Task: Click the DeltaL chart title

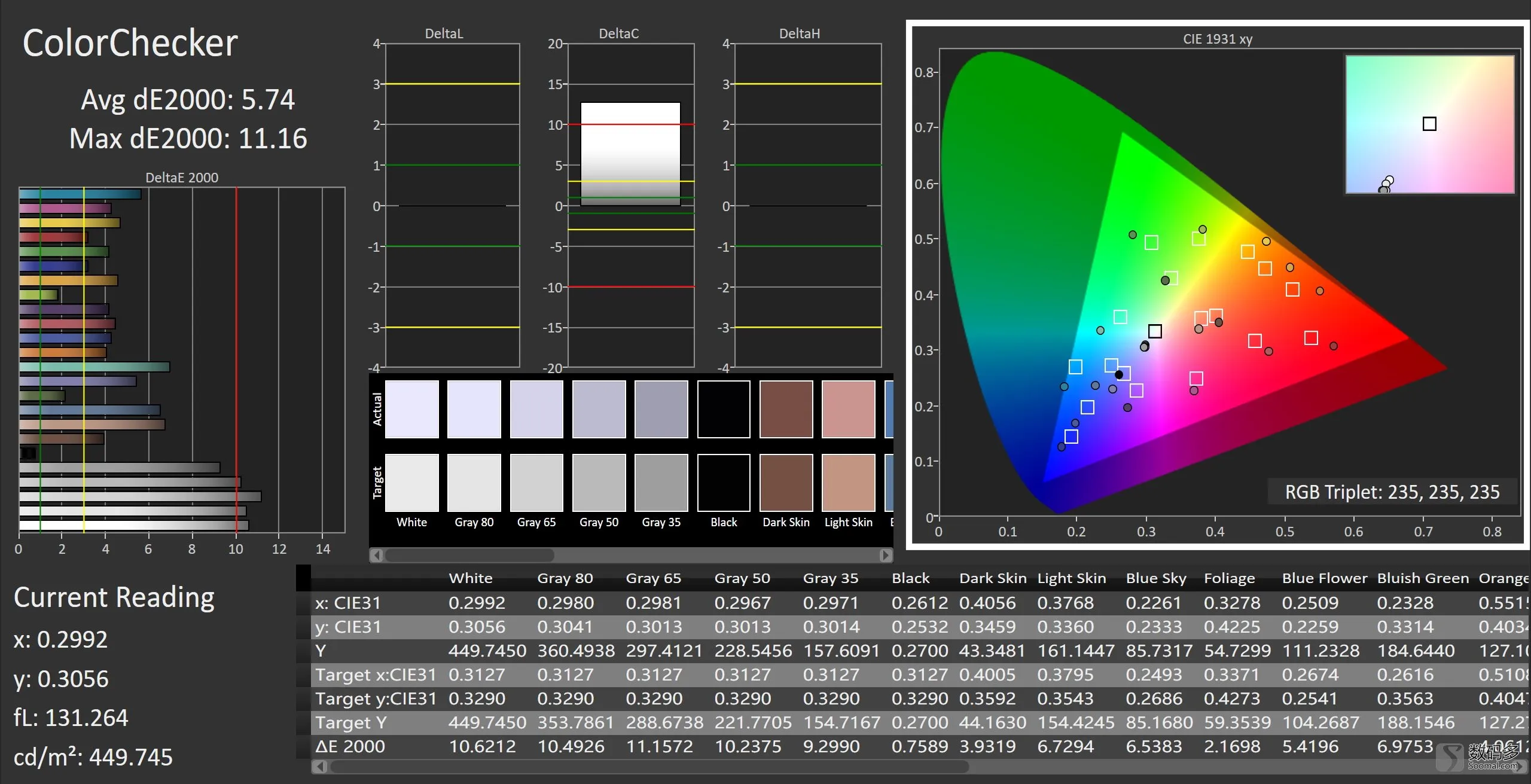Action: [444, 33]
